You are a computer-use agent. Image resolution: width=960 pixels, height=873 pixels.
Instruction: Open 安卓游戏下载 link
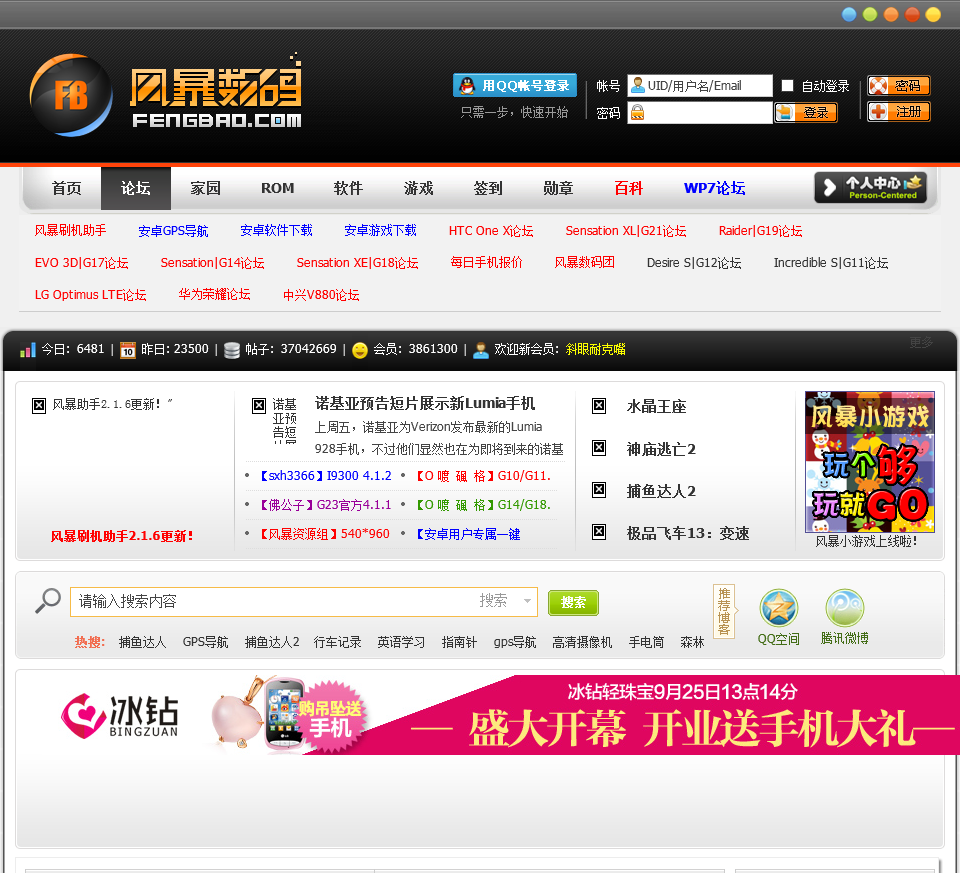tap(380, 230)
